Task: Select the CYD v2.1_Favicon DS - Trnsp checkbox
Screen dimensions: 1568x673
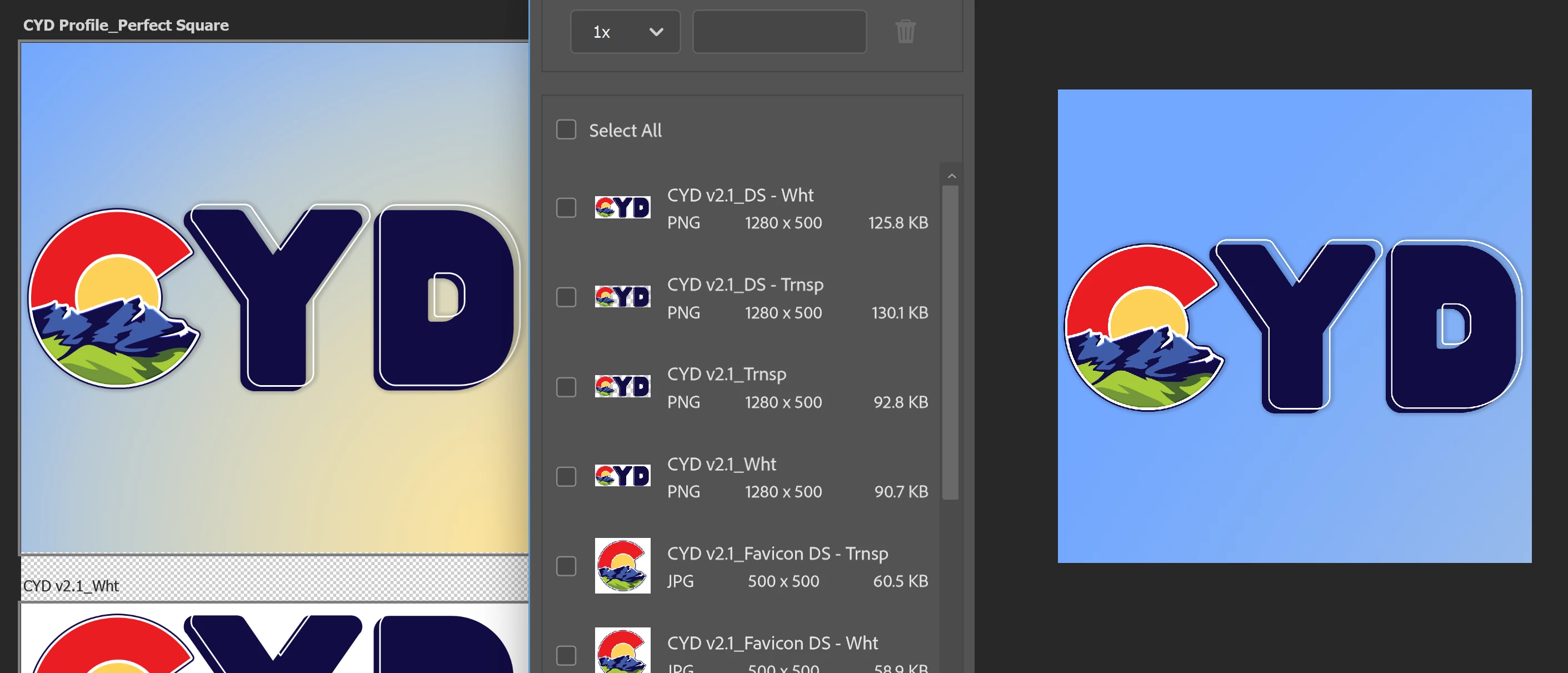Action: (x=566, y=566)
